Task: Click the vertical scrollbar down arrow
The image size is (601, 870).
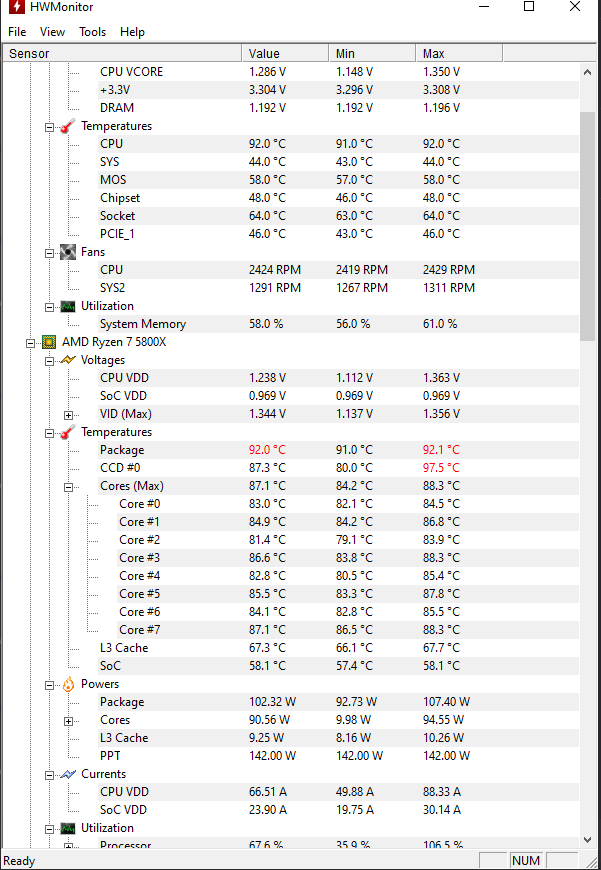Action: point(588,839)
